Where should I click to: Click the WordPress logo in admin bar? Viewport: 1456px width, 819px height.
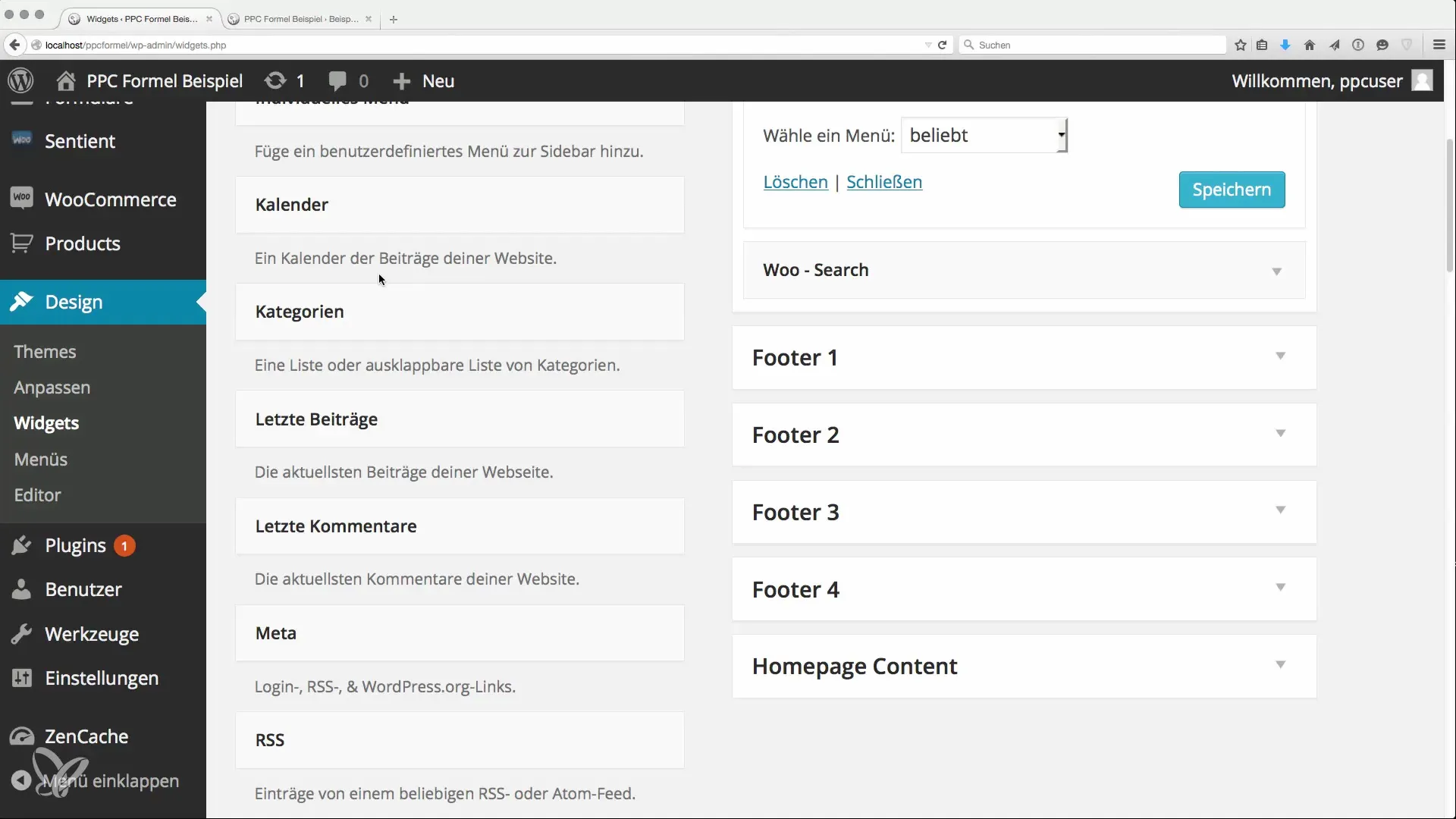click(x=21, y=80)
